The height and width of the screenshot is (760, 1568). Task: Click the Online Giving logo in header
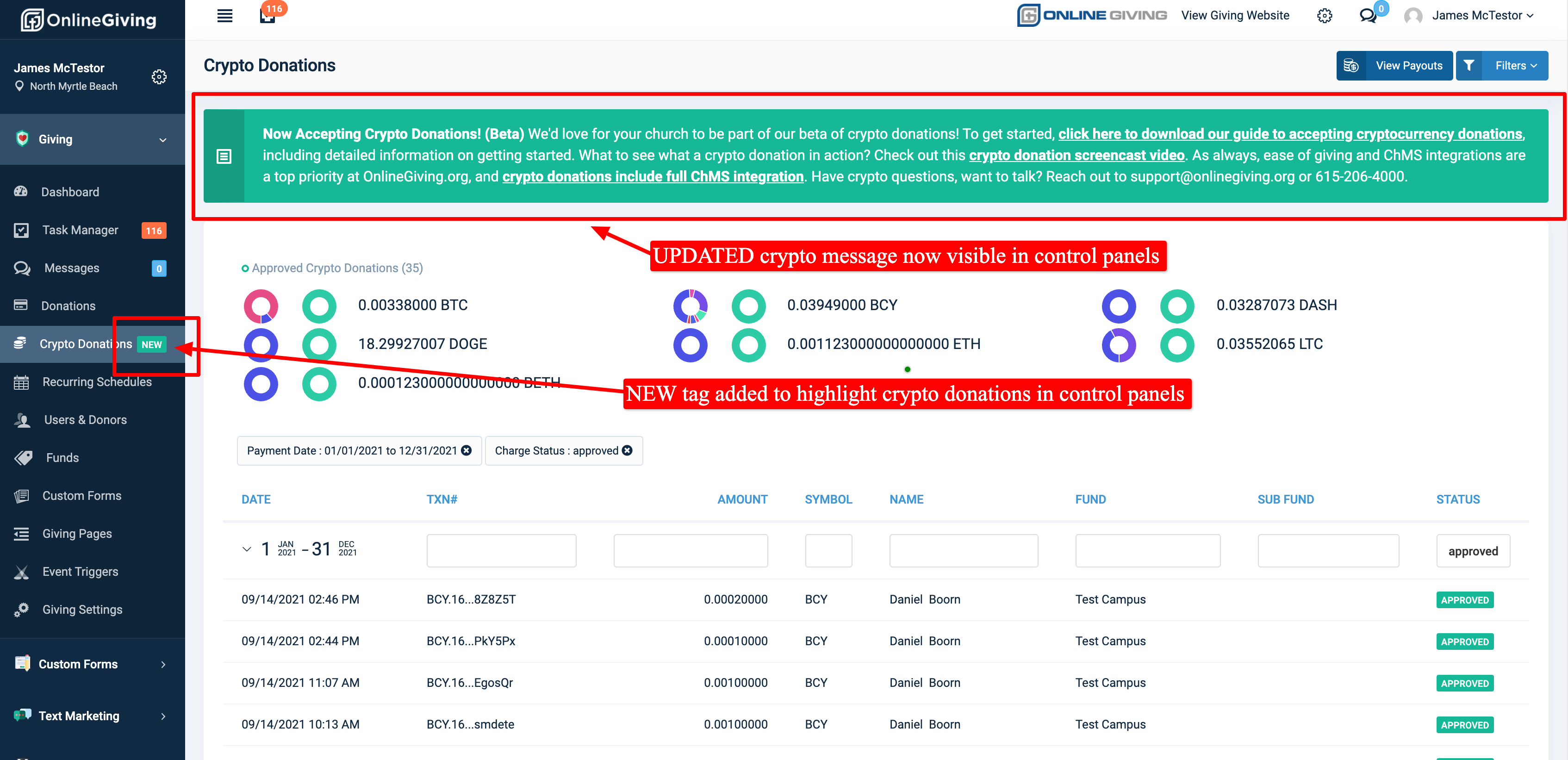1092,16
